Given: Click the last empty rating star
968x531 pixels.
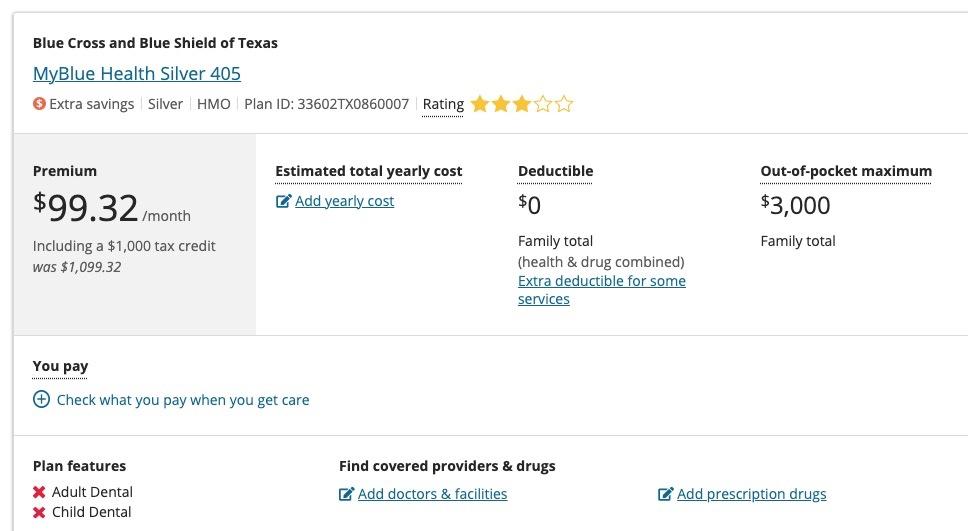Looking at the screenshot, I should (564, 104).
